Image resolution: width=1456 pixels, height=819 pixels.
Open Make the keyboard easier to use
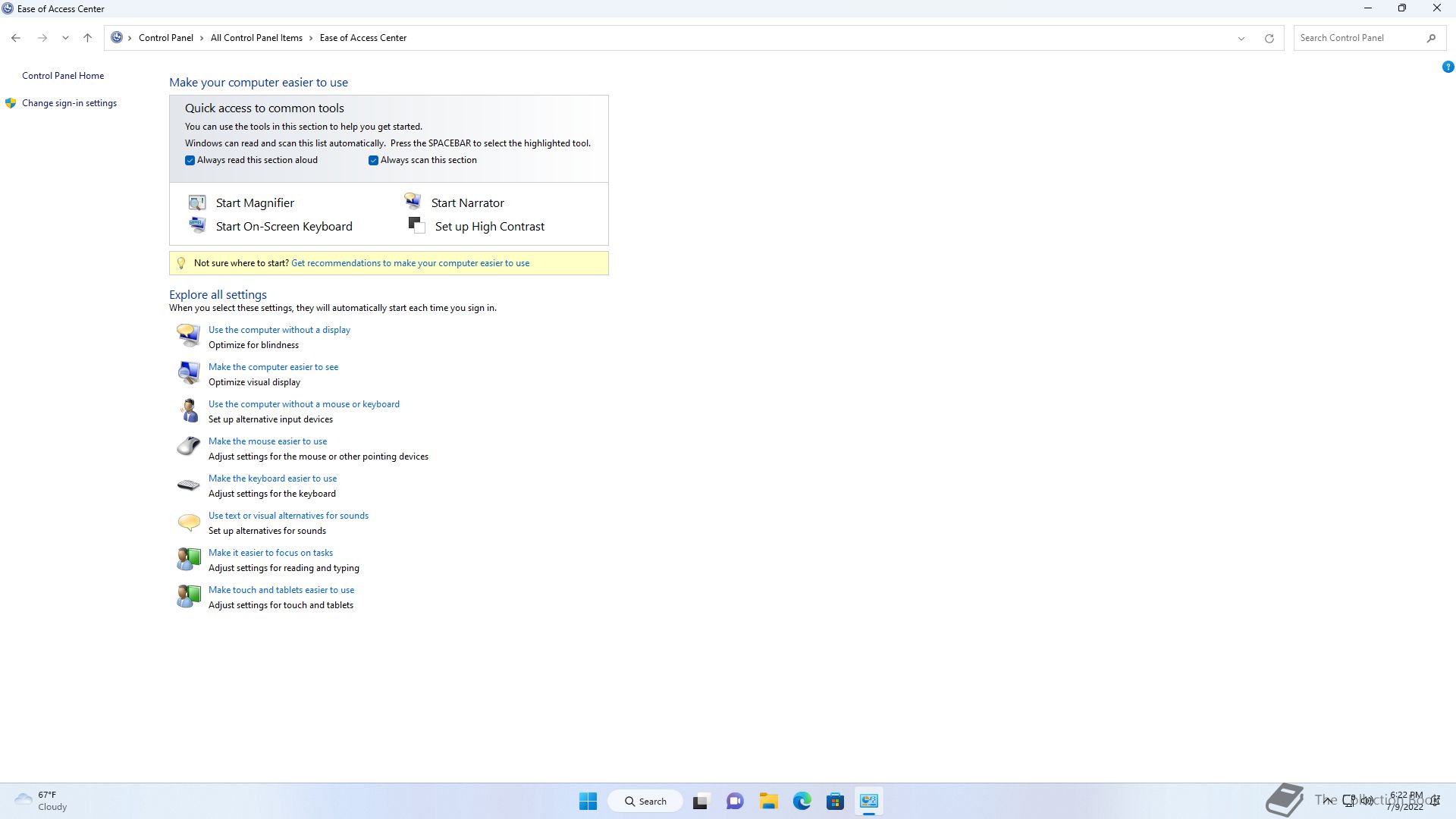coord(272,479)
